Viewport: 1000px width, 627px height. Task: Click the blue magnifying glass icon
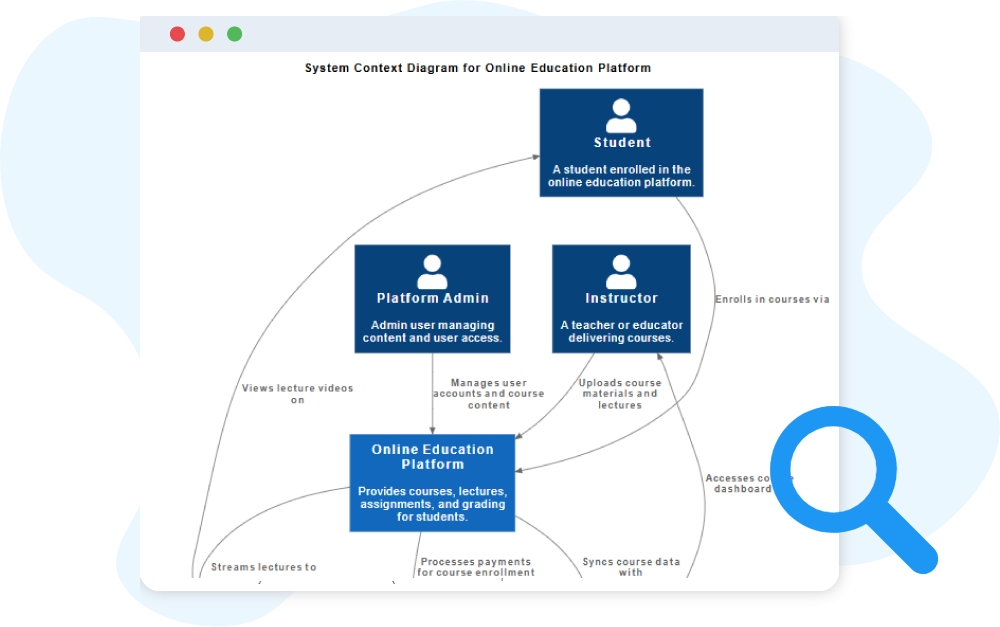(853, 490)
